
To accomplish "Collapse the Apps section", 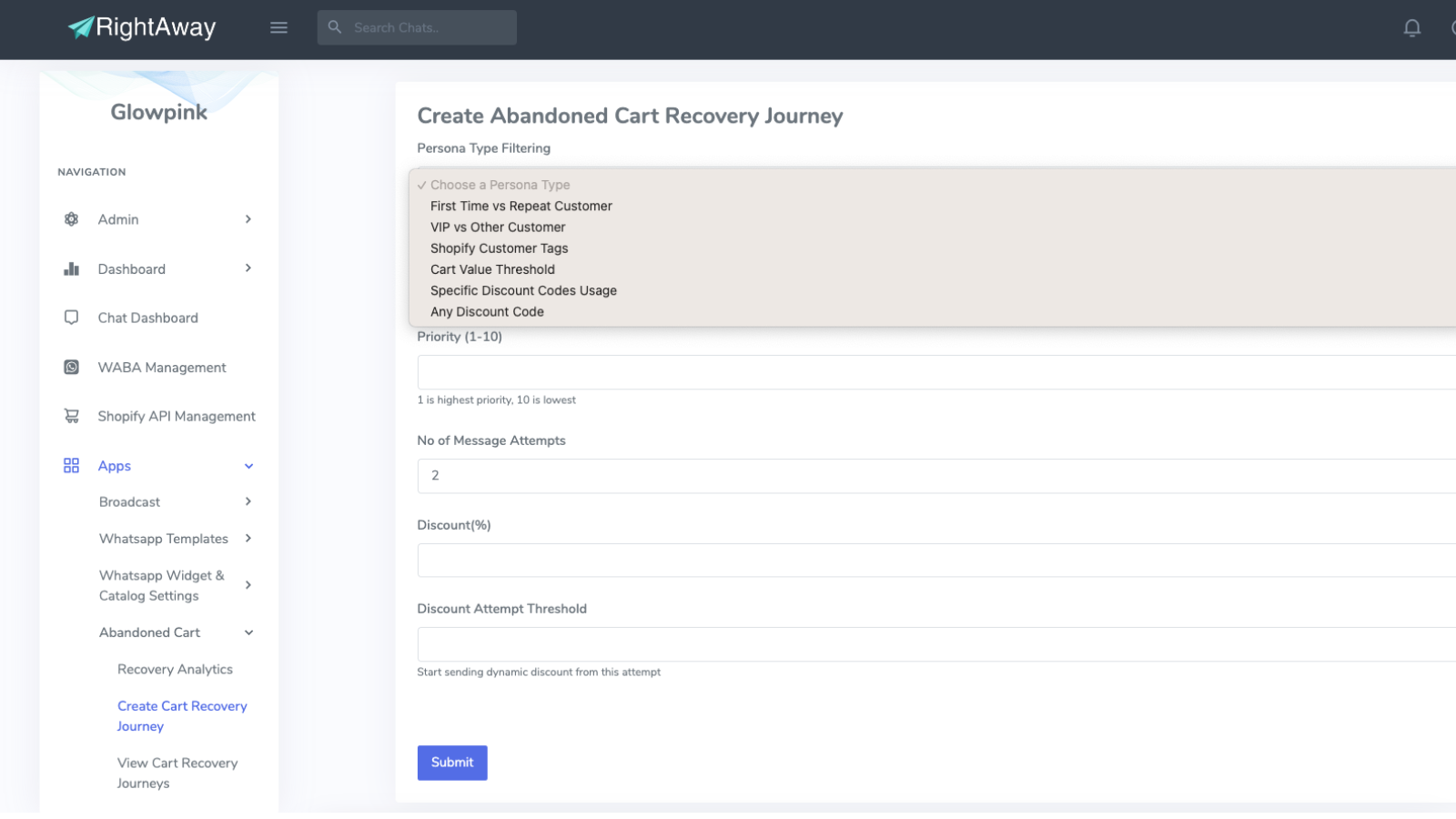I will coord(248,465).
